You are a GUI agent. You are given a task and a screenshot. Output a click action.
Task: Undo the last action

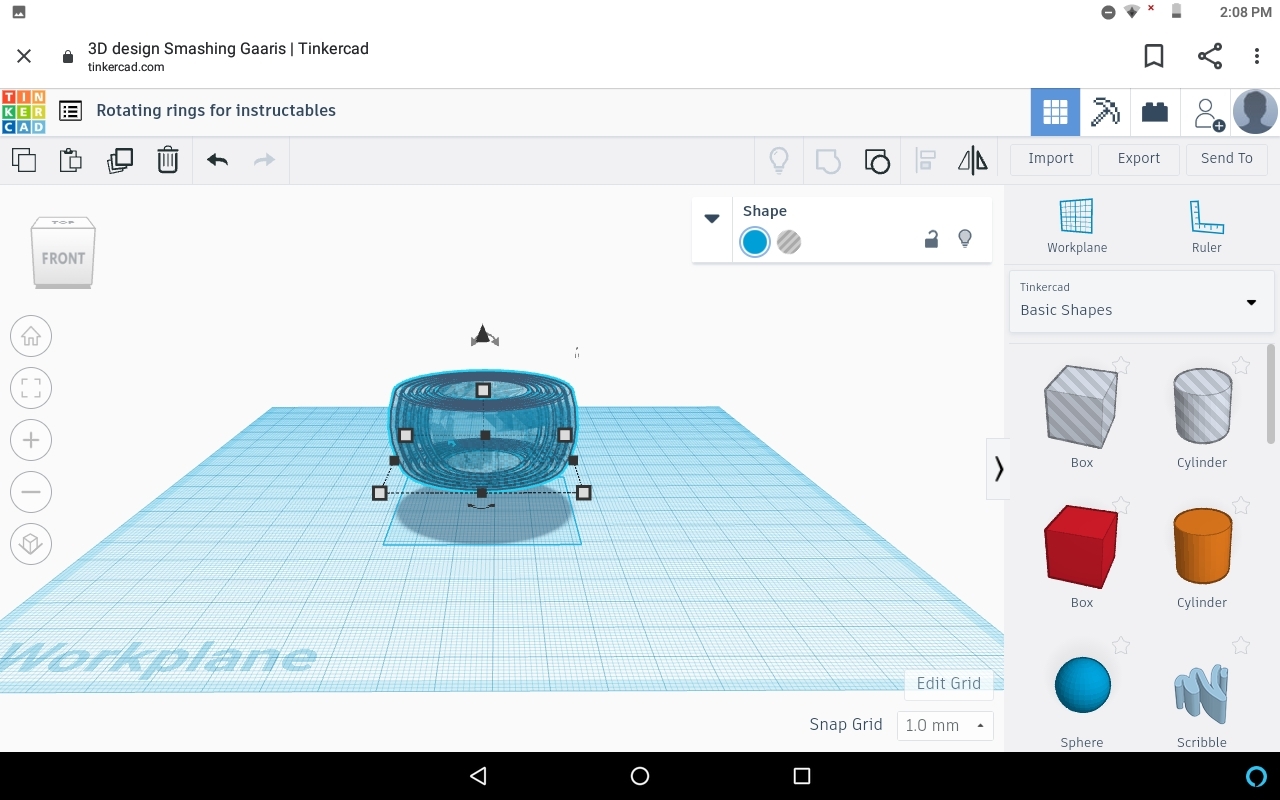point(217,160)
